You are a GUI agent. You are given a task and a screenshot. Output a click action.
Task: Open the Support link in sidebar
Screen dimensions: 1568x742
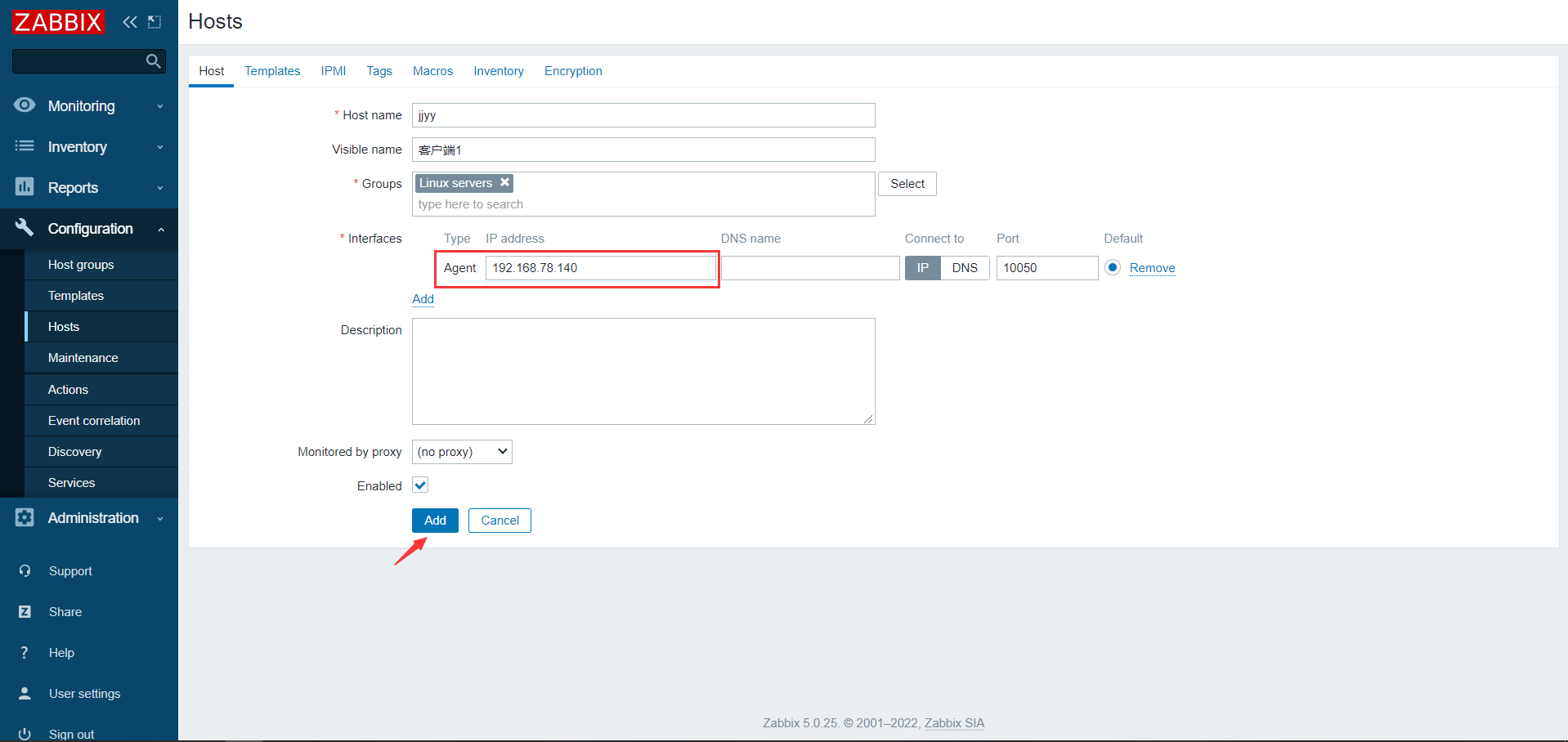tap(70, 571)
